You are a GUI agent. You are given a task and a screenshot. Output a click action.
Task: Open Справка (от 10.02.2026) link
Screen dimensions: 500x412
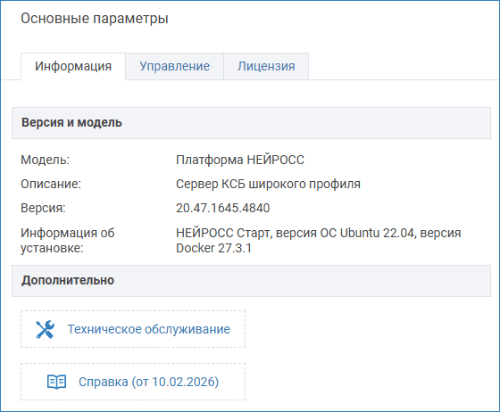point(149,382)
